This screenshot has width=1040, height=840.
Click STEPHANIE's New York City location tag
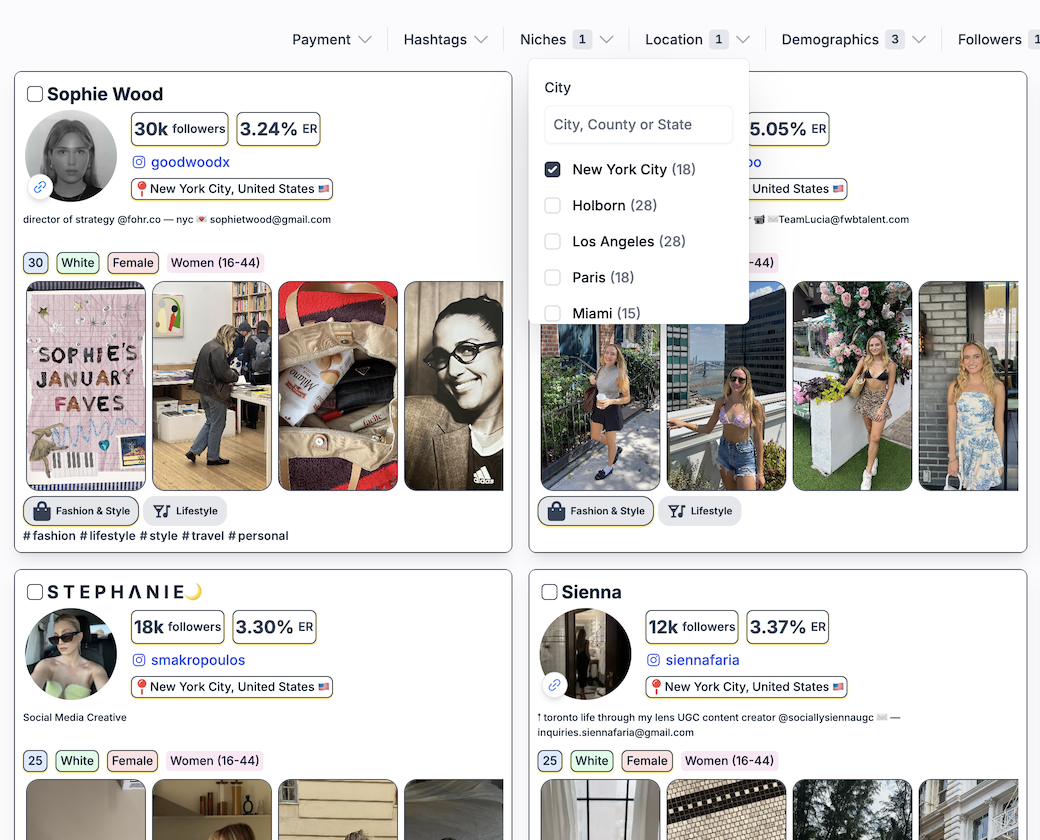232,687
